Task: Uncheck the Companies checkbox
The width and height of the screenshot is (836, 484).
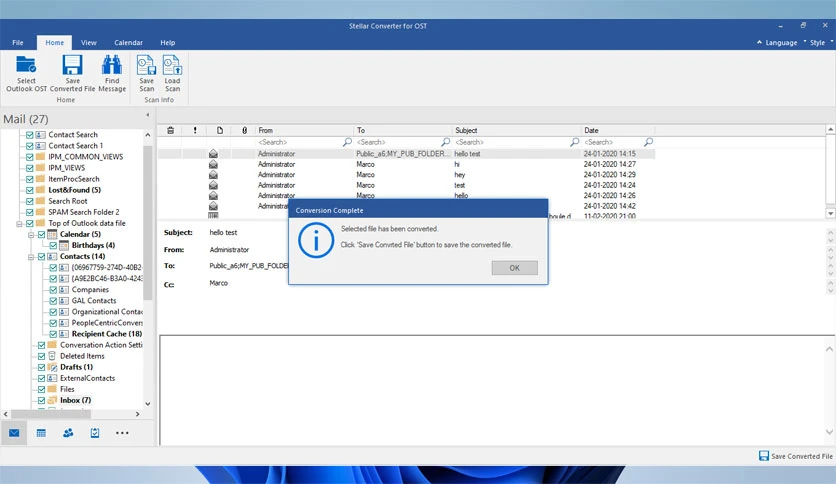Action: [x=53, y=289]
